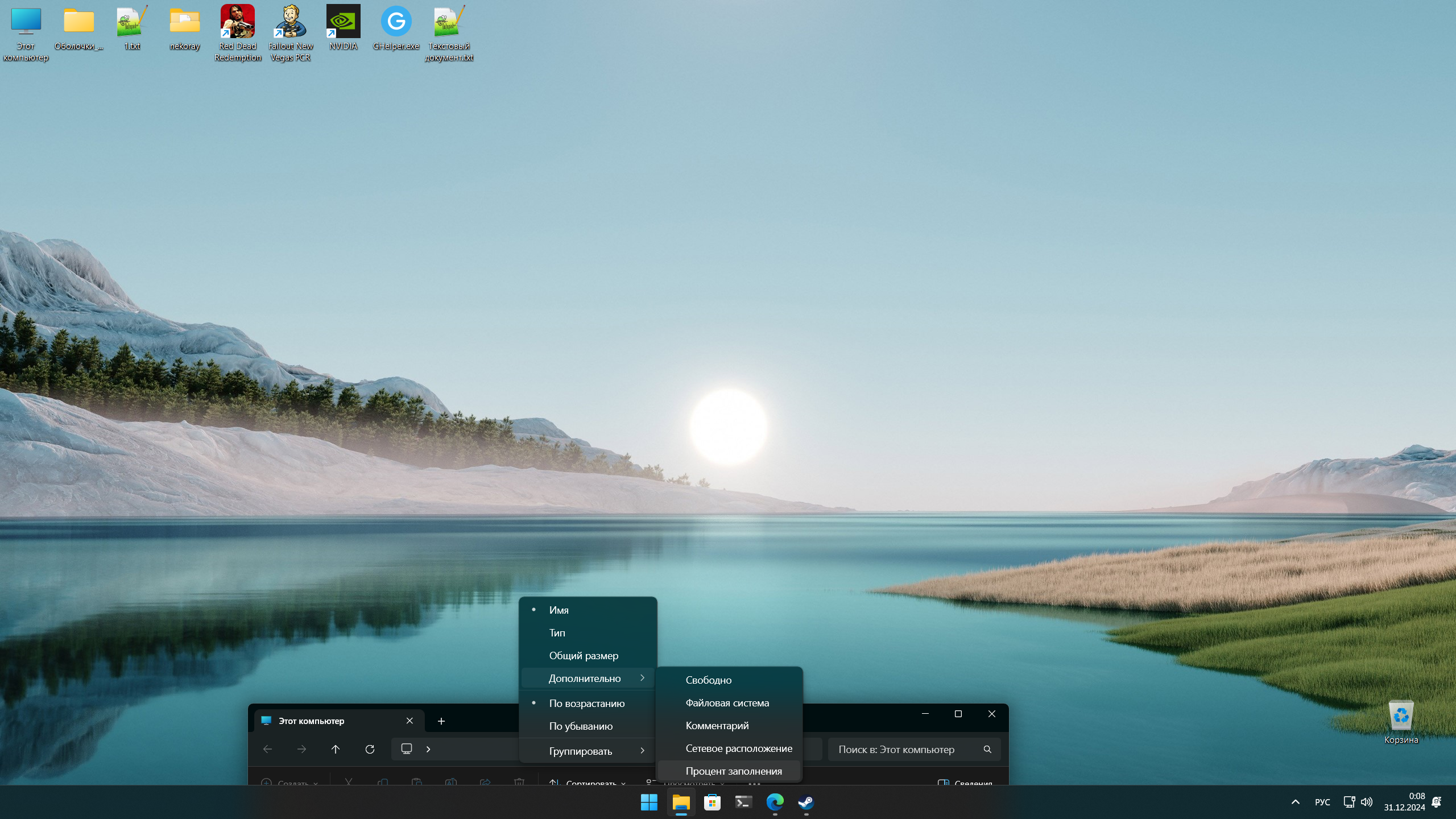Open Microsoft Store from the taskbar
Viewport: 1456px width, 819px height.
[x=712, y=802]
